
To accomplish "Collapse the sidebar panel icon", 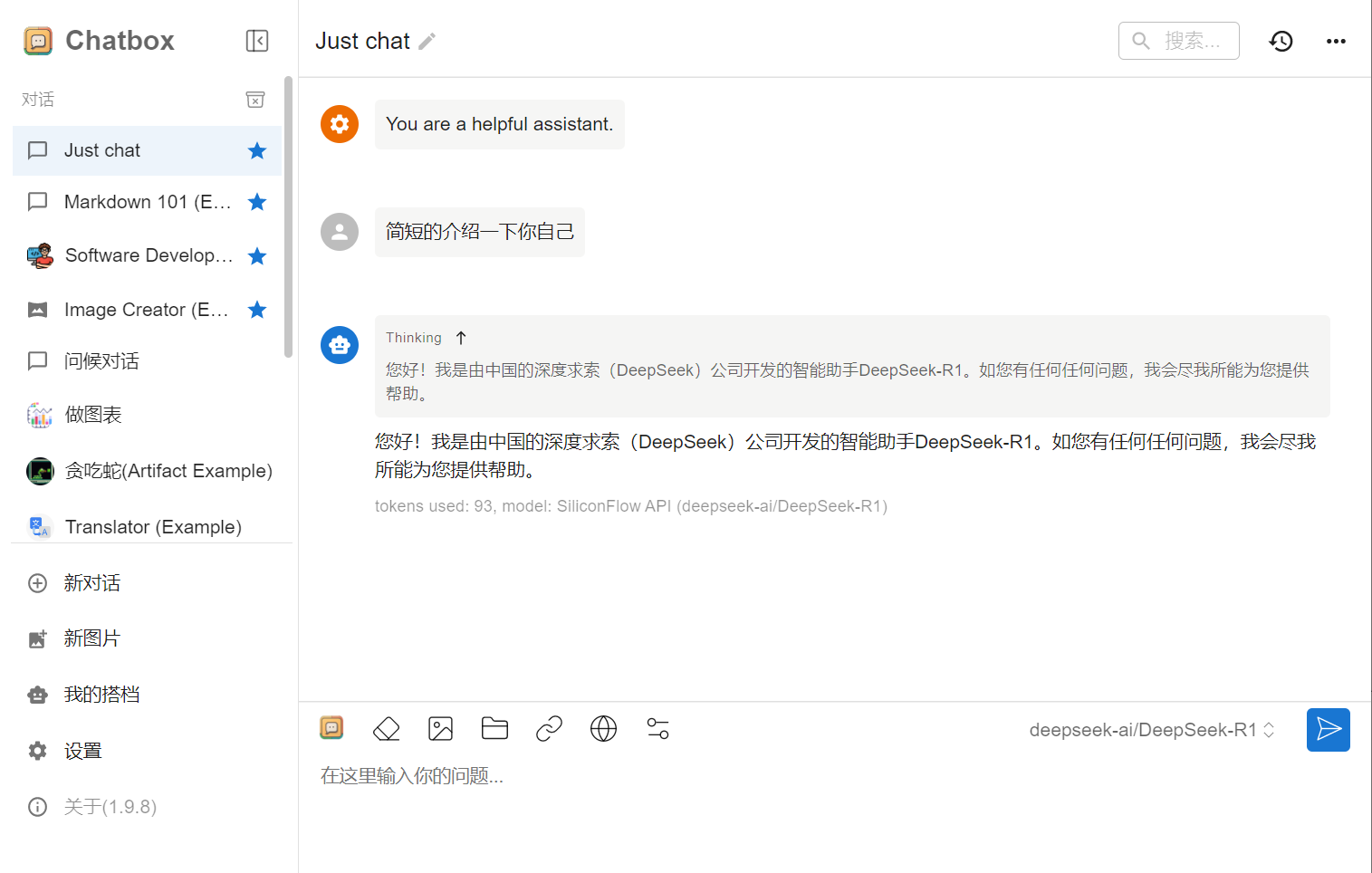I will tap(257, 41).
